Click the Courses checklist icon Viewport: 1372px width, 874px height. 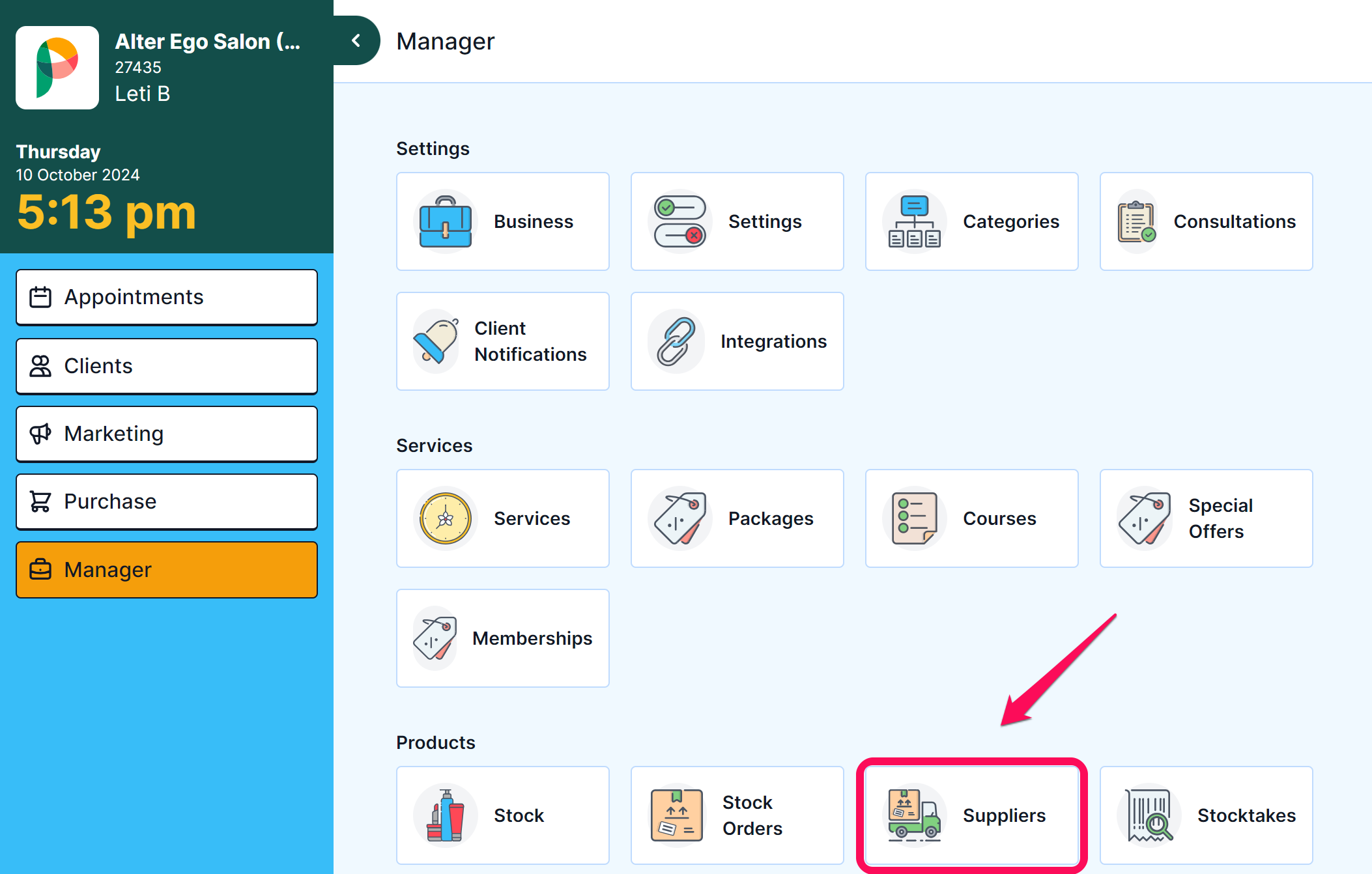(x=915, y=518)
